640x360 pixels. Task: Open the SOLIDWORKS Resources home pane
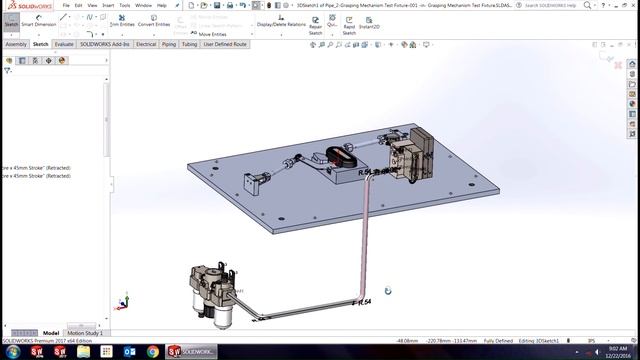(x=632, y=64)
